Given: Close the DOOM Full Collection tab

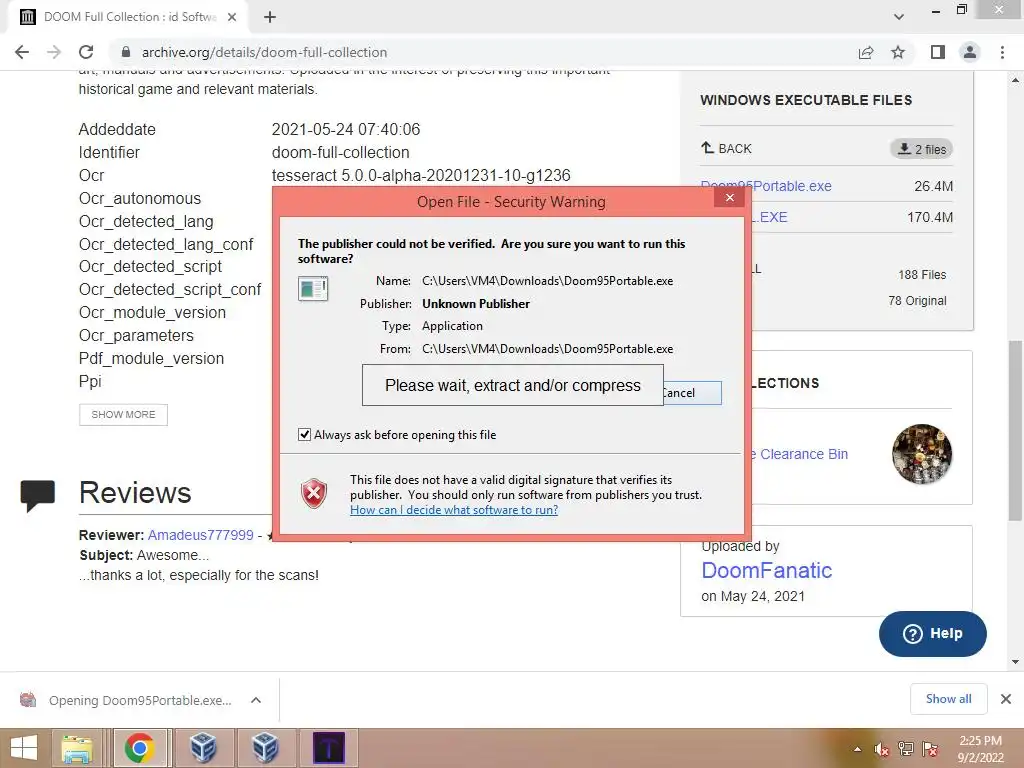Looking at the screenshot, I should (x=232, y=17).
